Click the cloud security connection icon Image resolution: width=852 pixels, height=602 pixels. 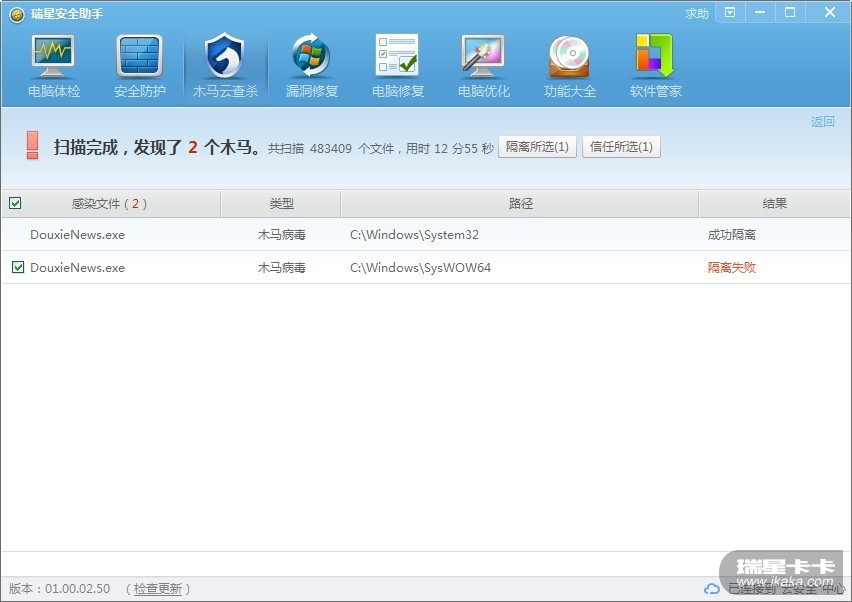pos(712,589)
